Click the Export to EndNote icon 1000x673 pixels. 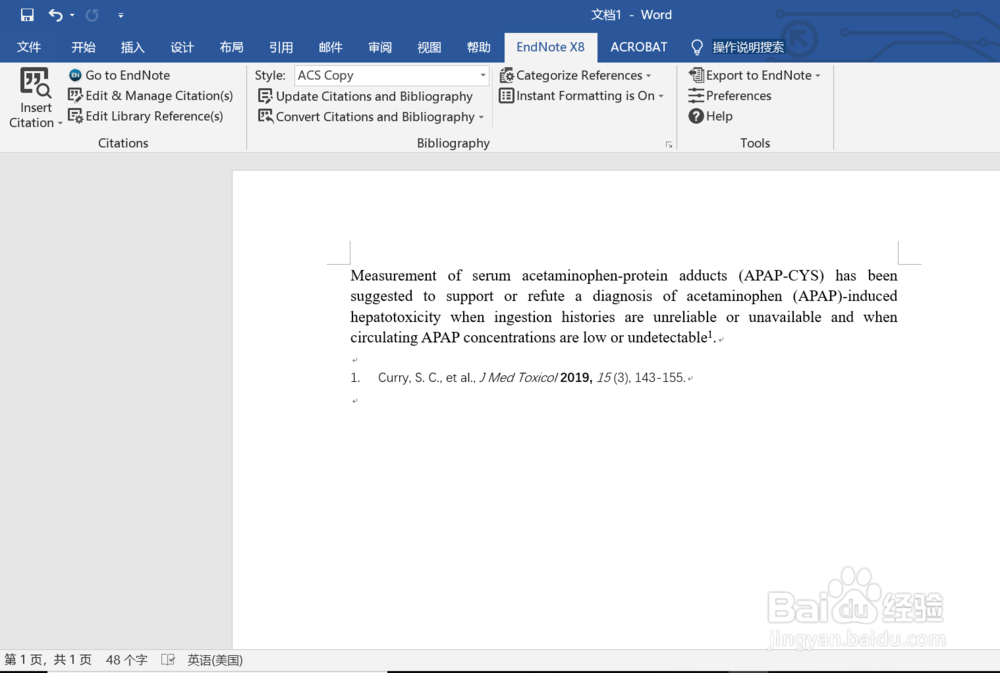click(696, 75)
